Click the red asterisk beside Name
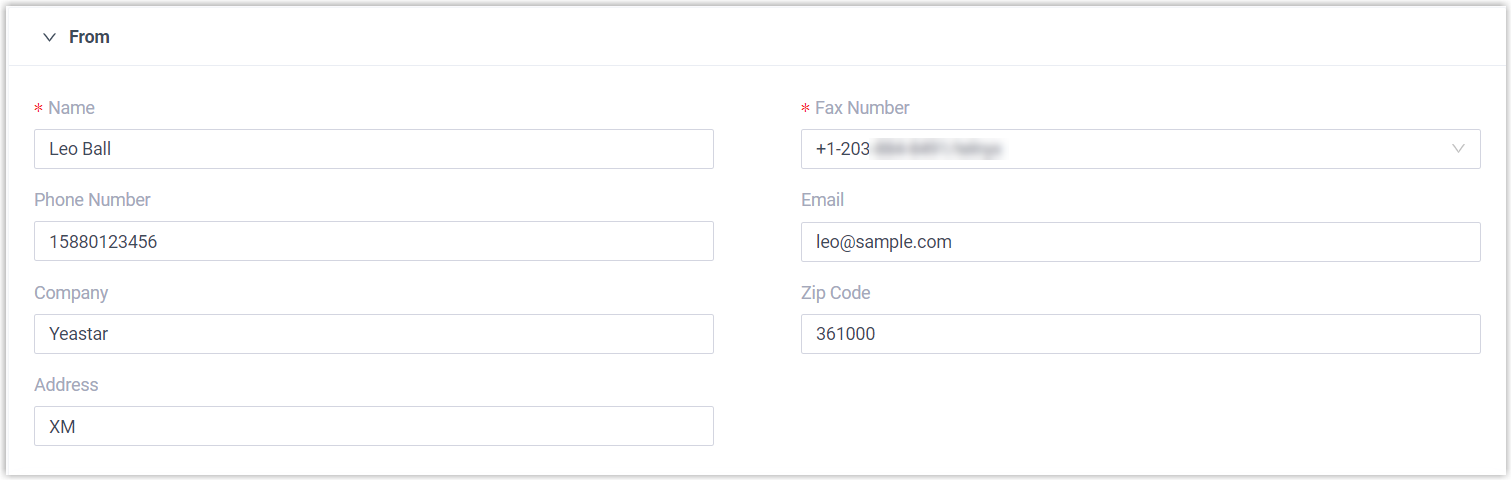Viewport: 1512px width, 481px height. point(39,109)
